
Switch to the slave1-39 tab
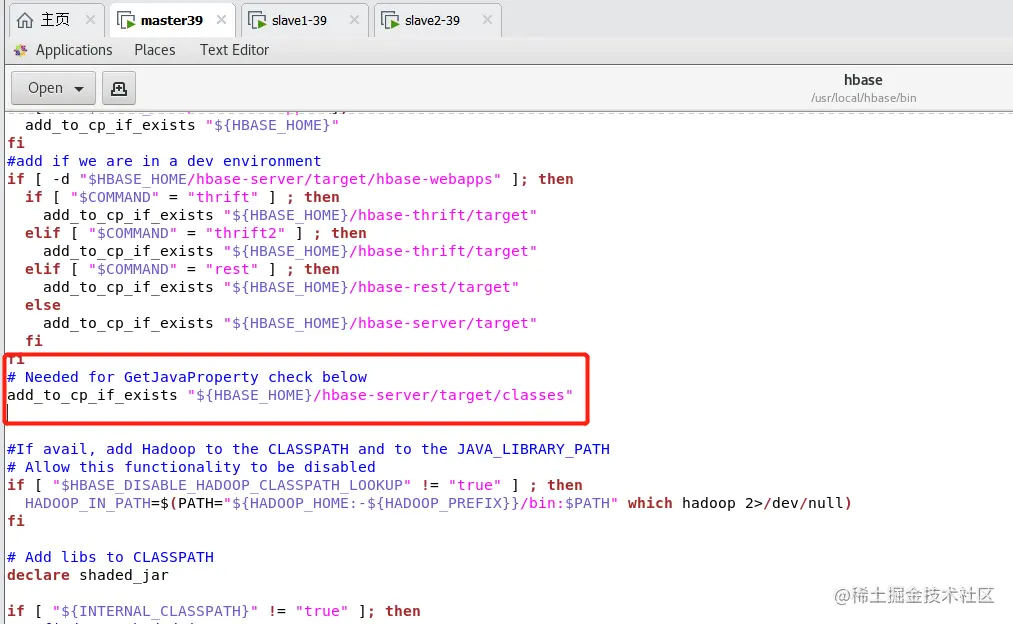(304, 20)
